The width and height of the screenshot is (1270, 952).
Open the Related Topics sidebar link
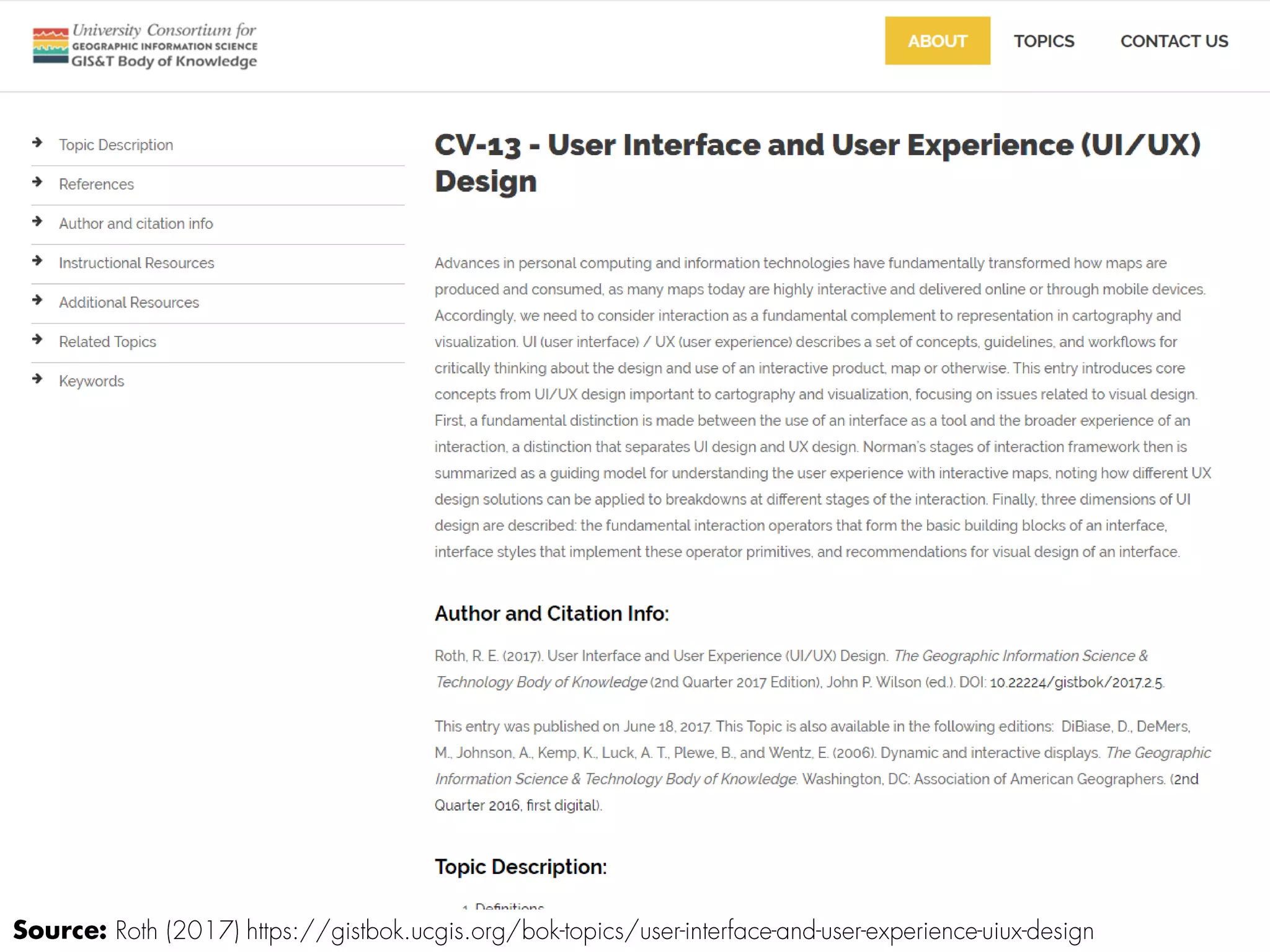(x=107, y=342)
